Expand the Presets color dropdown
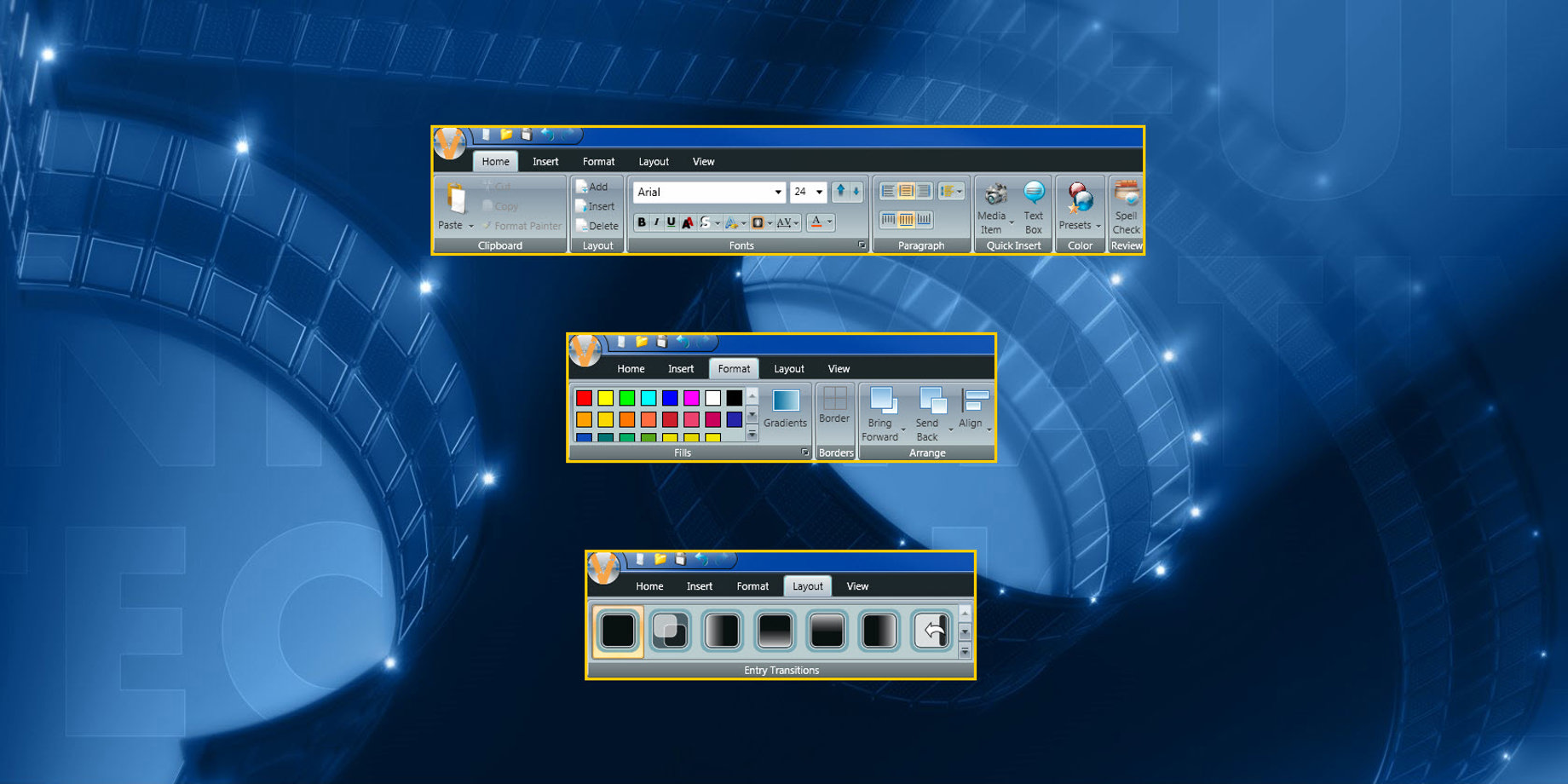The height and width of the screenshot is (784, 1568). click(x=1098, y=227)
